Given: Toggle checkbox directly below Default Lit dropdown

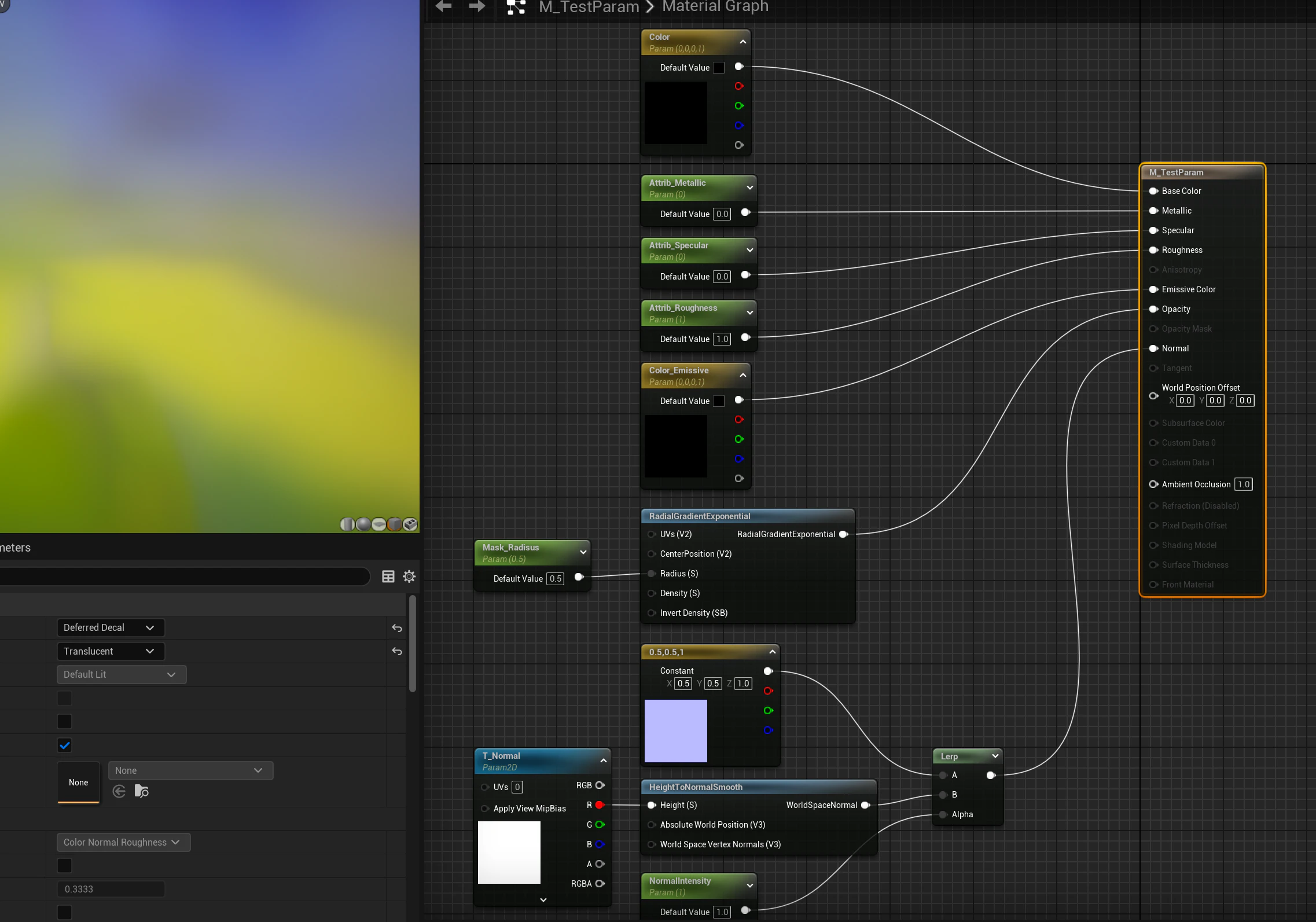Looking at the screenshot, I should [65, 699].
